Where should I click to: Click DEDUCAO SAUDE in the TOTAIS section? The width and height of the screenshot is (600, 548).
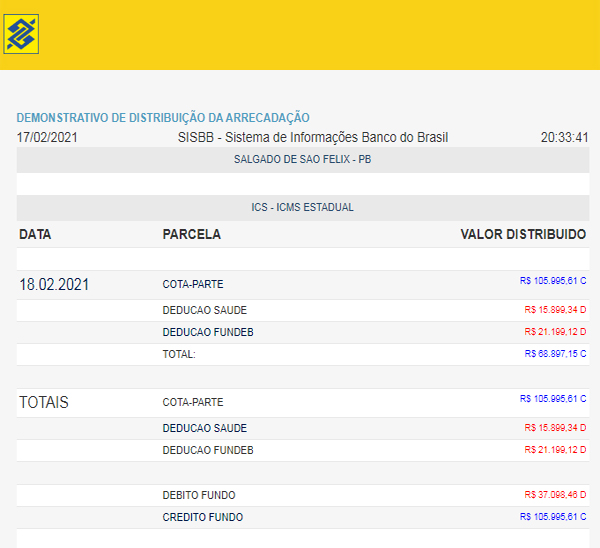(205, 428)
